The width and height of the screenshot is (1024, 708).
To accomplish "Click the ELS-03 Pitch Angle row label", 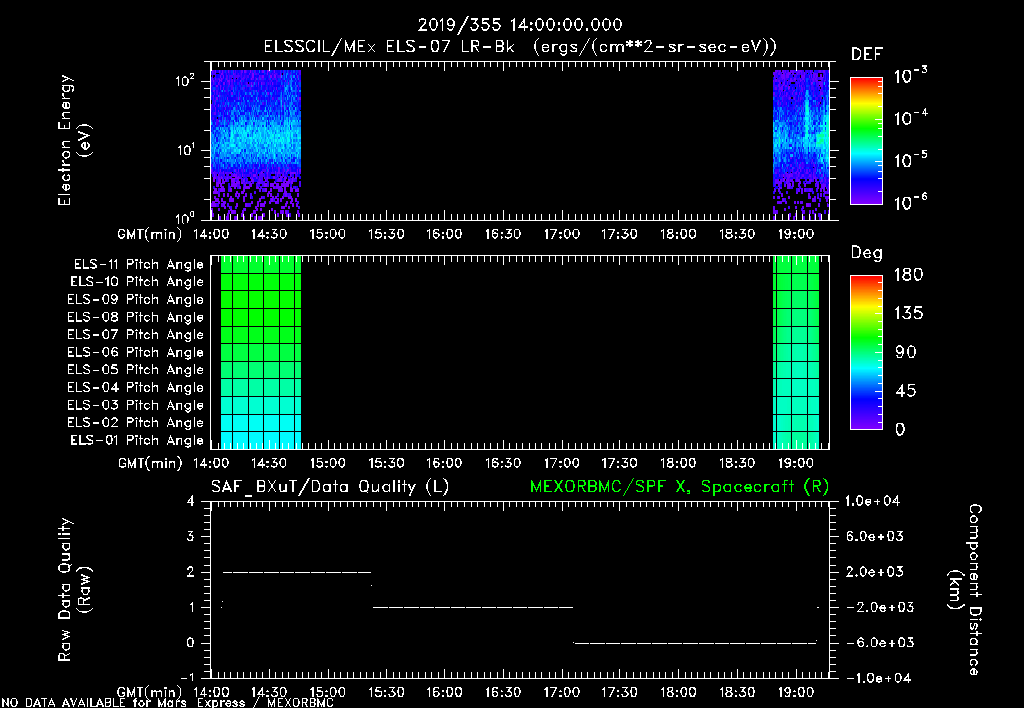I will pos(136,406).
